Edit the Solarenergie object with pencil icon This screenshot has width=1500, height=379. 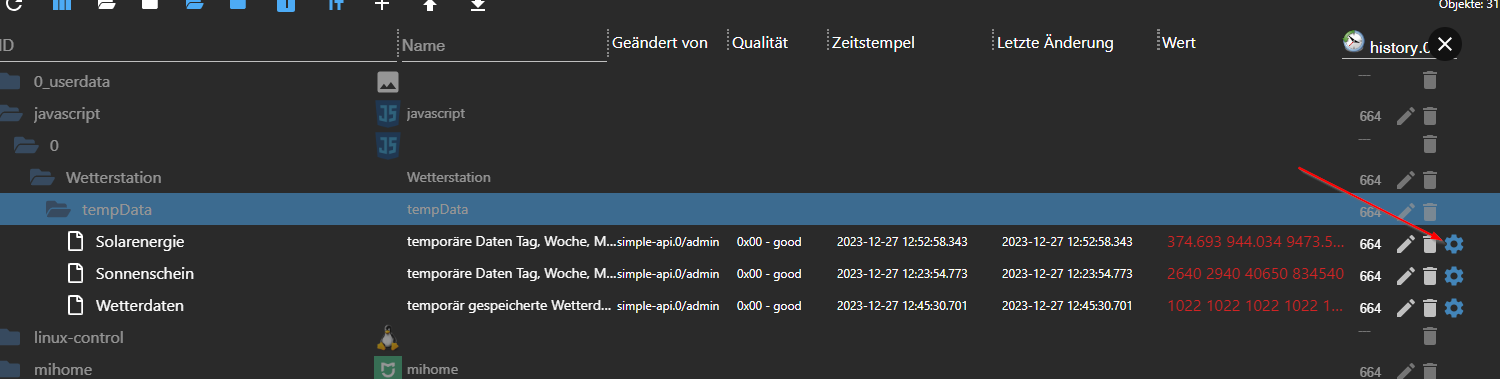pos(1406,244)
